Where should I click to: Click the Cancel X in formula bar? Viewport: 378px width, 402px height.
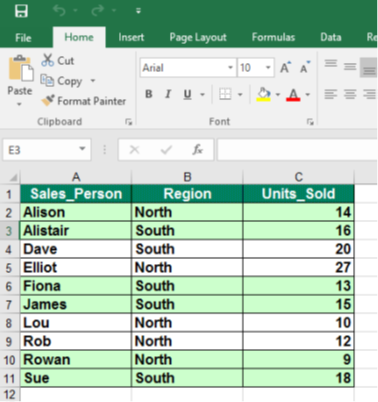pos(134,150)
